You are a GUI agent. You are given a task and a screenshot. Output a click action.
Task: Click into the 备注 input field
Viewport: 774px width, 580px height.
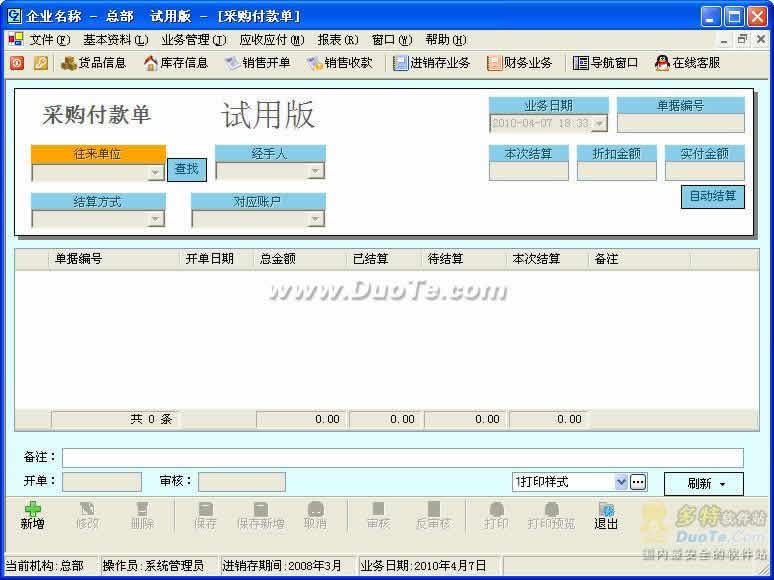point(402,458)
